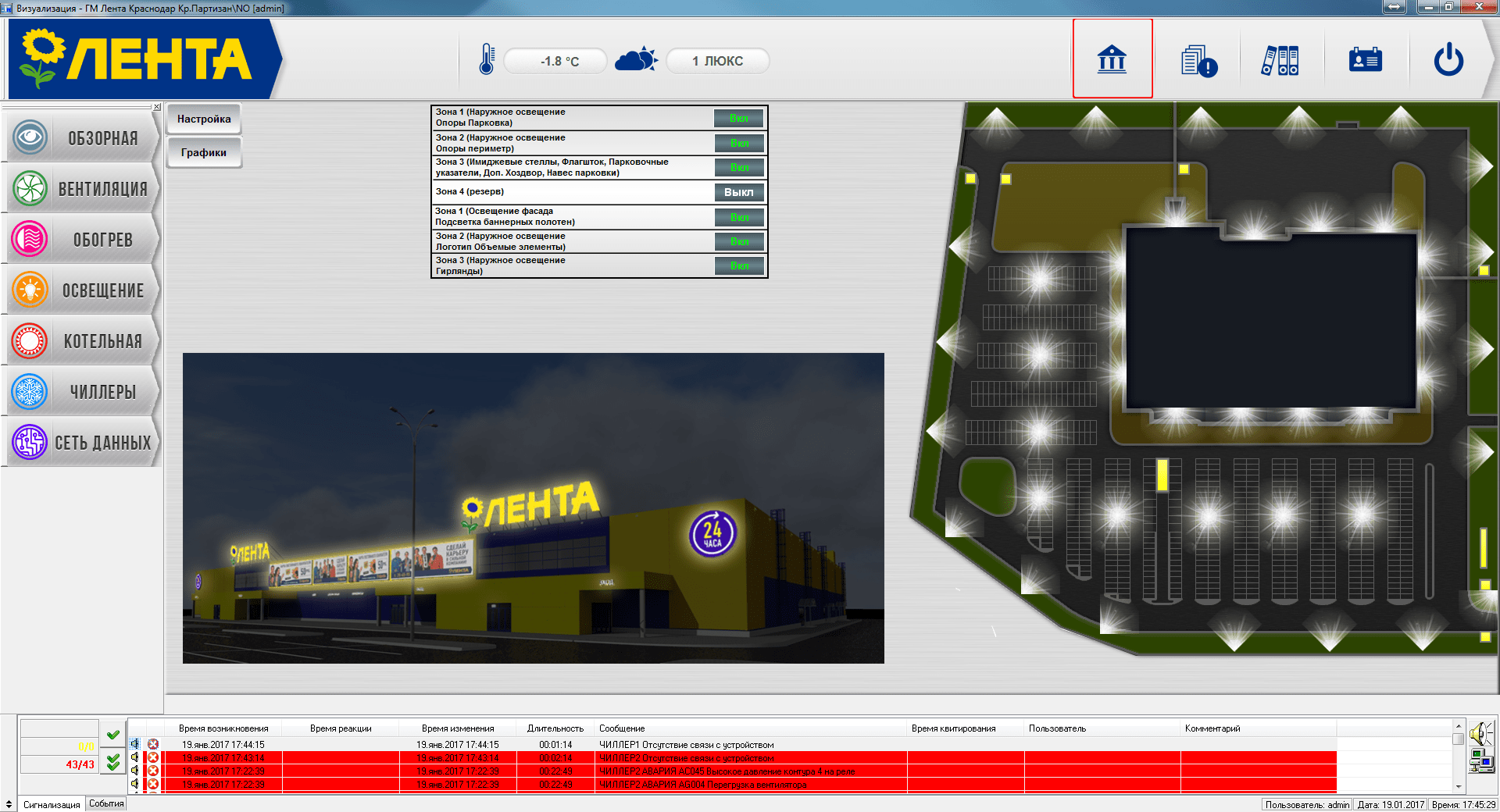The image size is (1500, 812).
Task: Click the pink heating waves icon
Action: pyautogui.click(x=30, y=239)
